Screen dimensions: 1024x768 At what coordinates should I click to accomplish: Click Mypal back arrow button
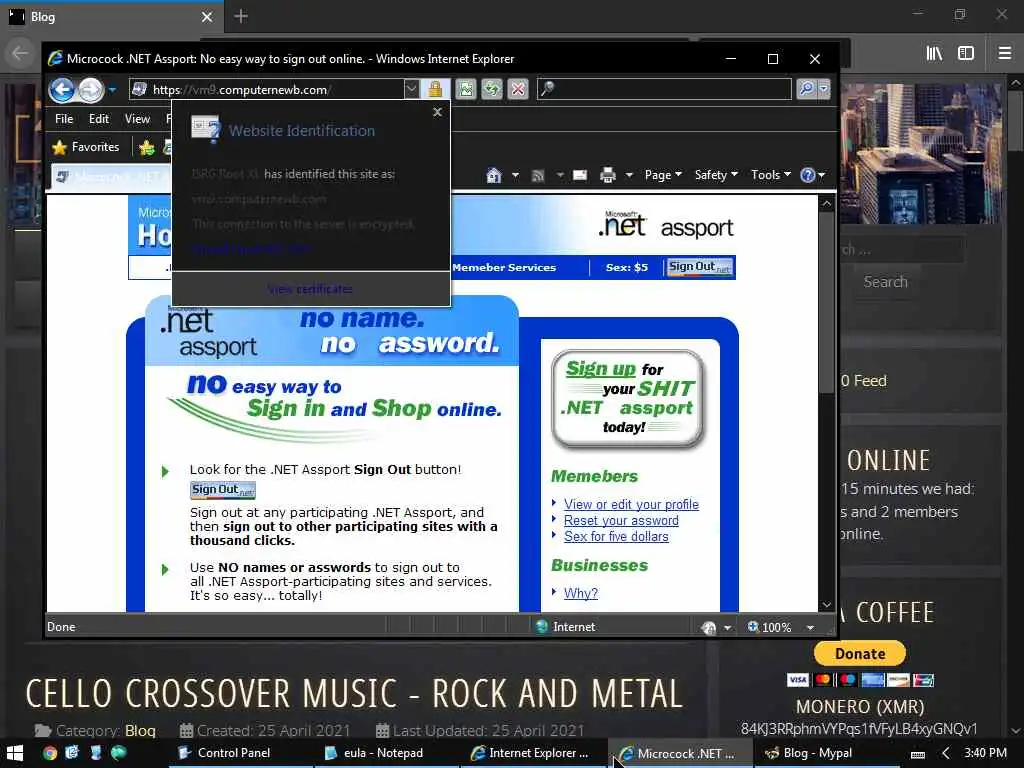[x=20, y=54]
